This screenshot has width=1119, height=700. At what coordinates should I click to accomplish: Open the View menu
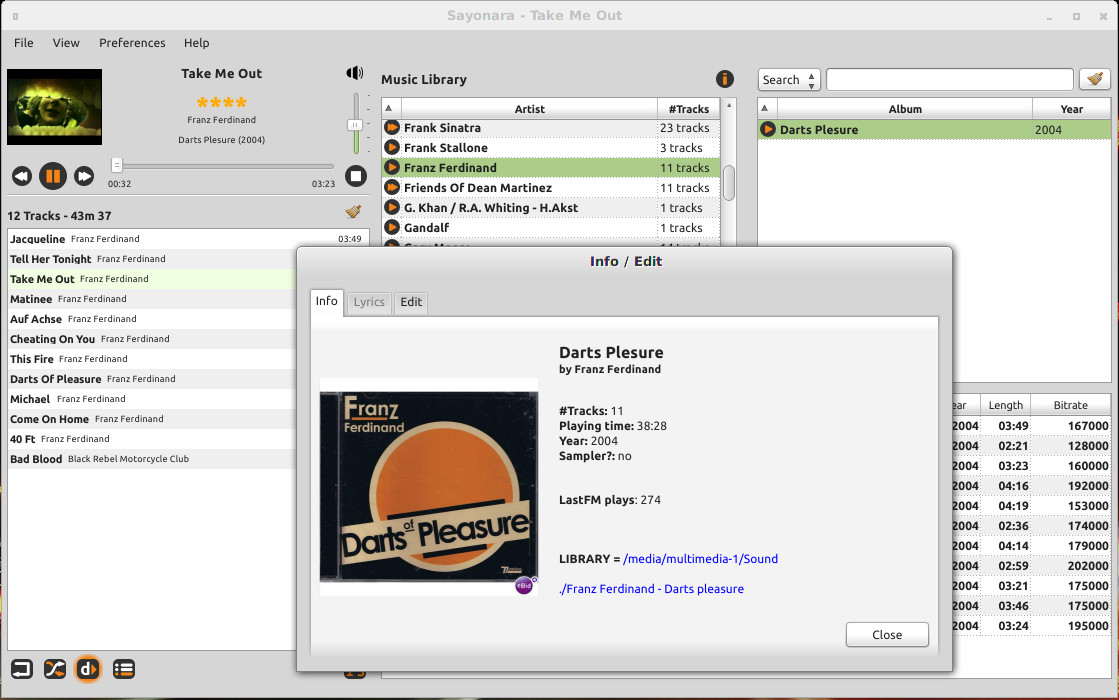coord(66,43)
